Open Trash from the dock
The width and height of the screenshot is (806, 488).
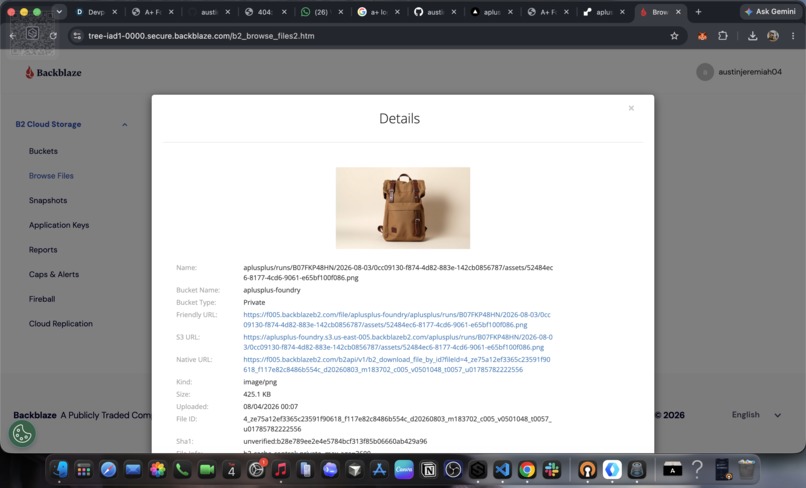[x=746, y=469]
